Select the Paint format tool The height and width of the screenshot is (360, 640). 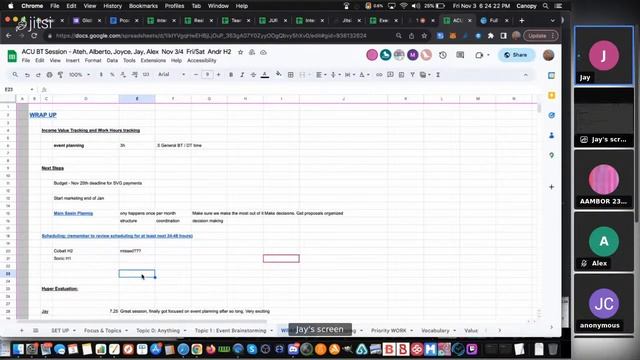(60, 75)
